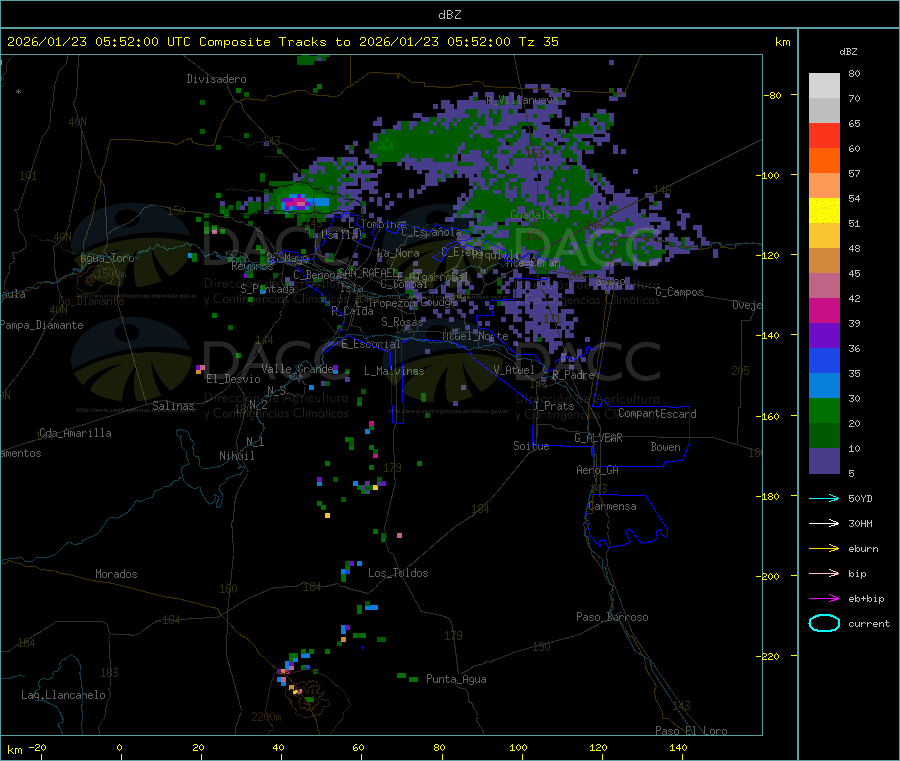Click the Punta_Agua map label

point(456,679)
